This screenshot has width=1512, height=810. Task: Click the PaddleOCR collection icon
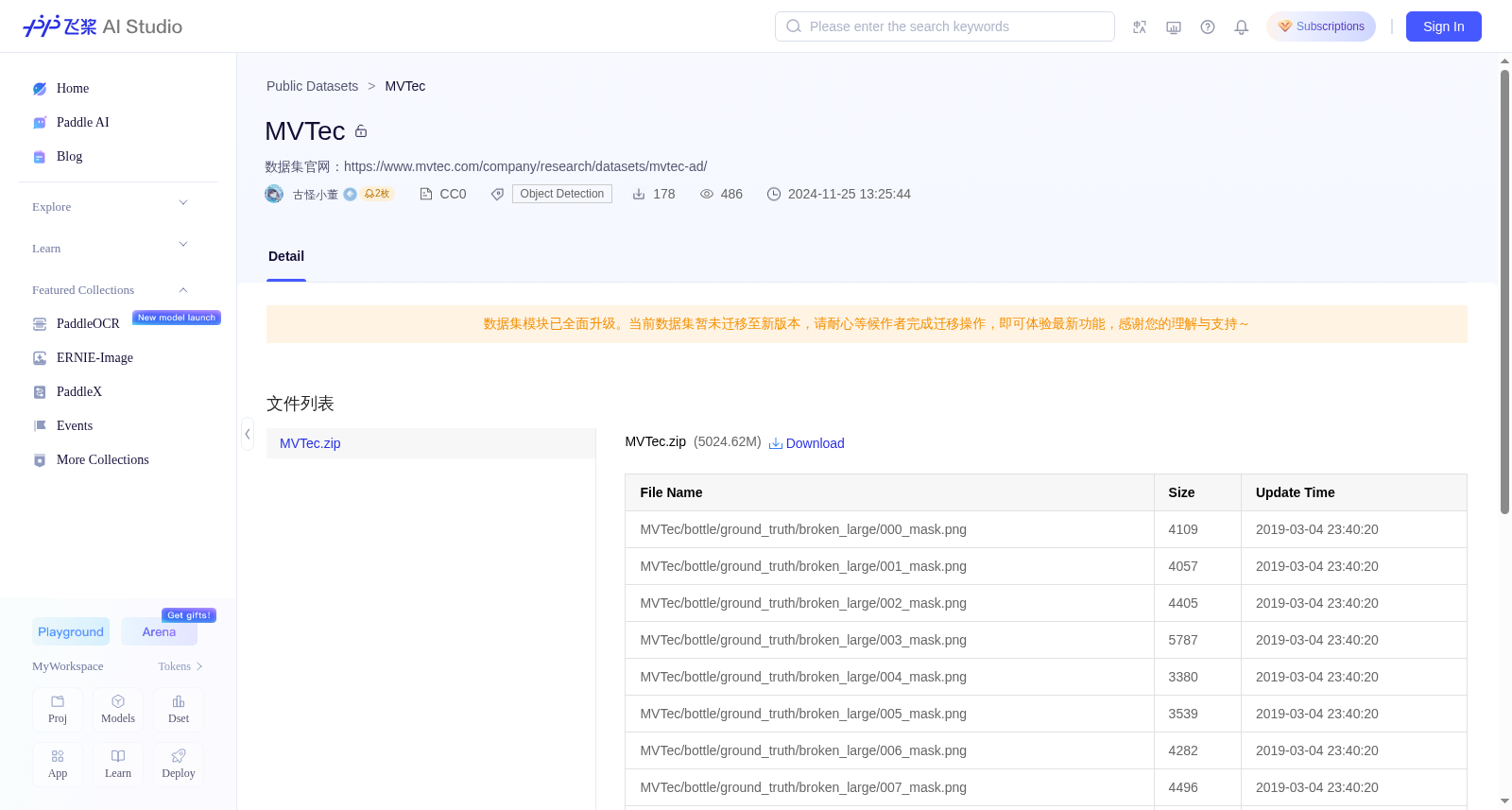[x=40, y=324]
